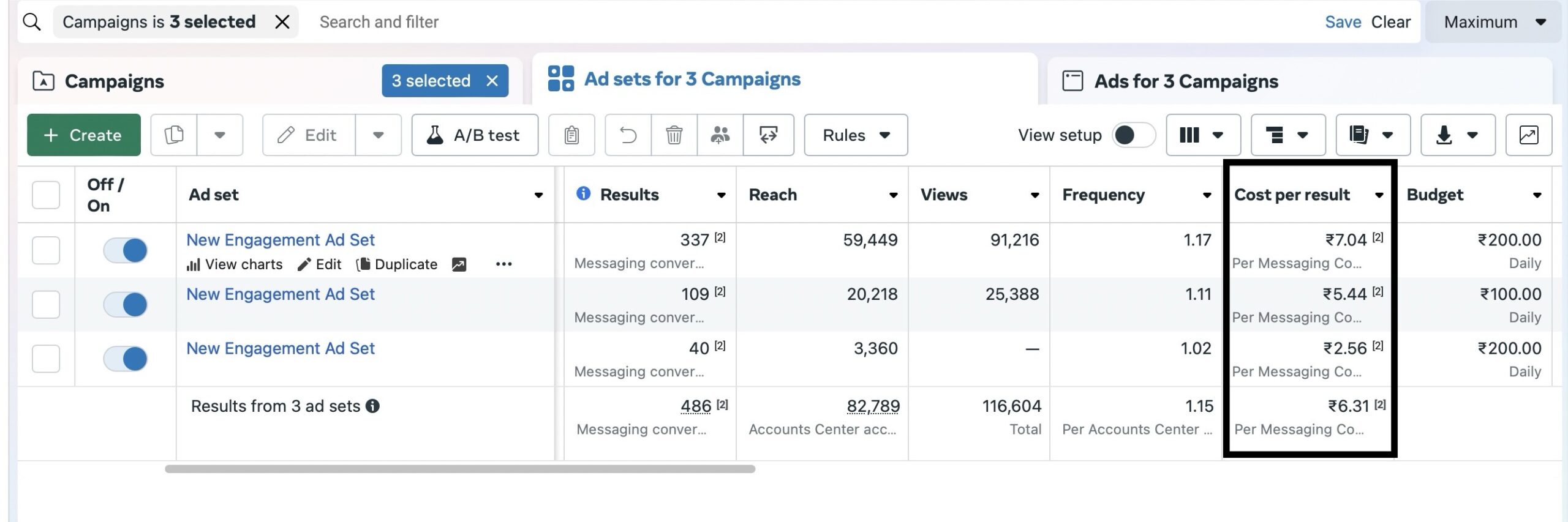
Task: Open the audience people icon in toolbar
Action: coord(720,135)
